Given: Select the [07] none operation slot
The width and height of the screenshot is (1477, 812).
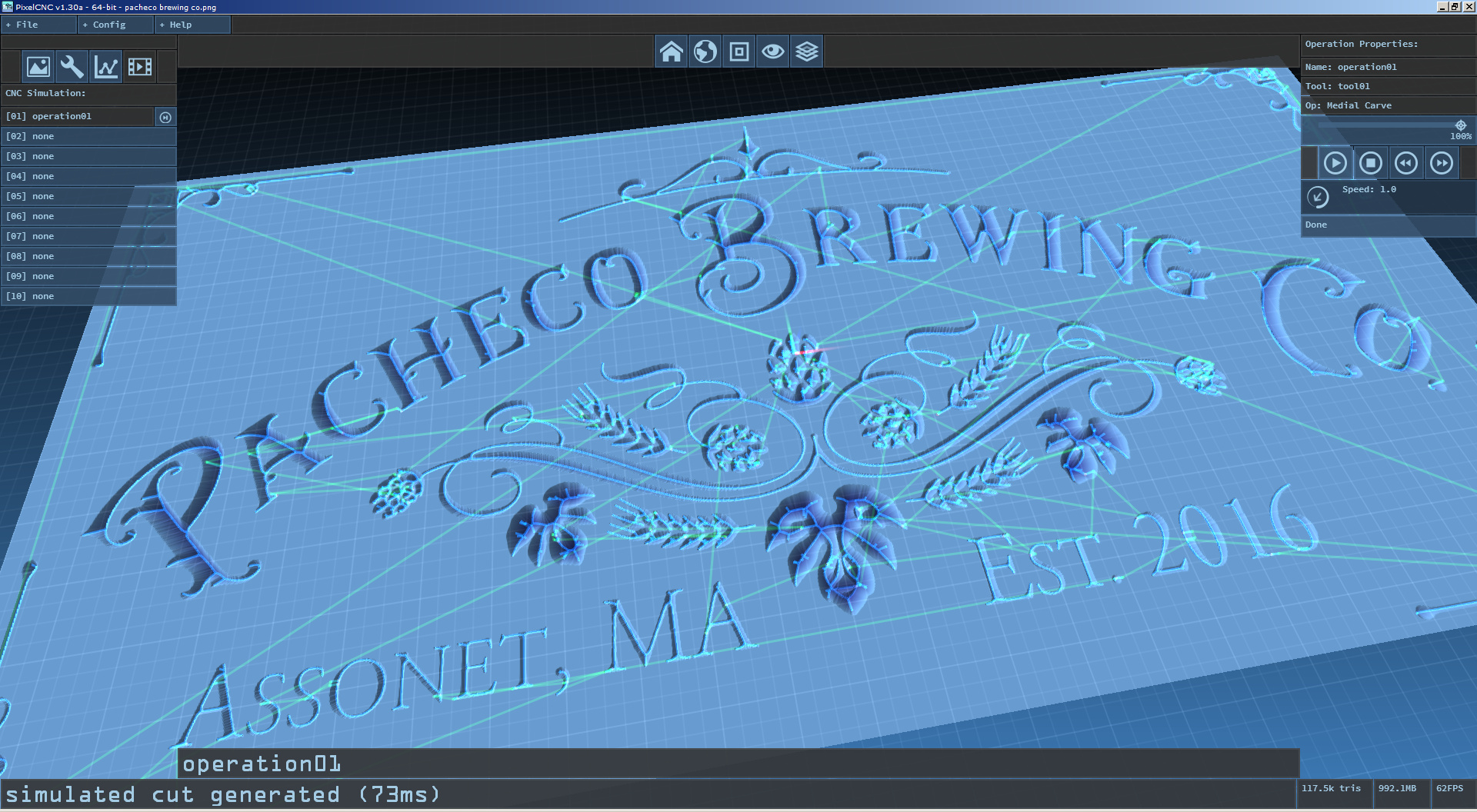Looking at the screenshot, I should pyautogui.click(x=88, y=236).
